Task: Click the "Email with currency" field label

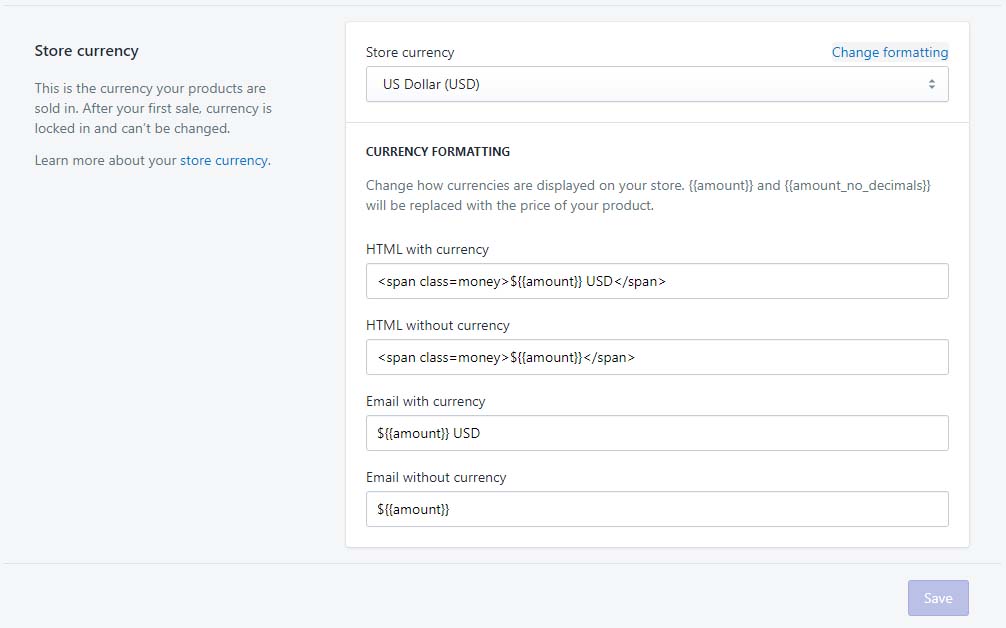Action: click(x=425, y=401)
